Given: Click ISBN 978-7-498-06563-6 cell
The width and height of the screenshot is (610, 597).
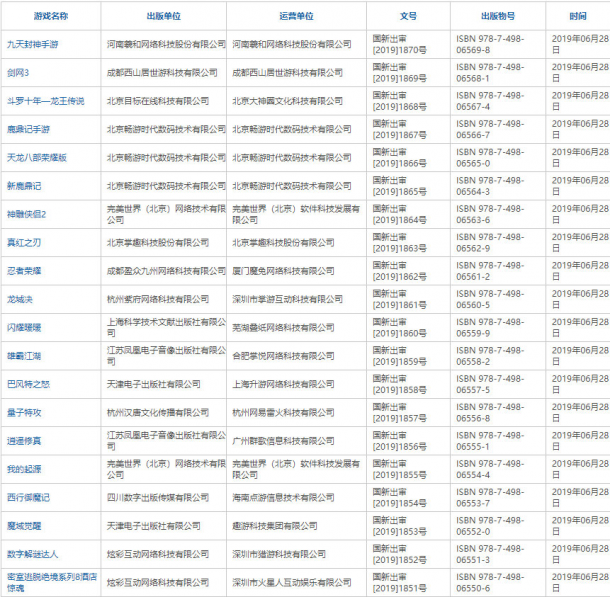Looking at the screenshot, I should click(x=490, y=214).
